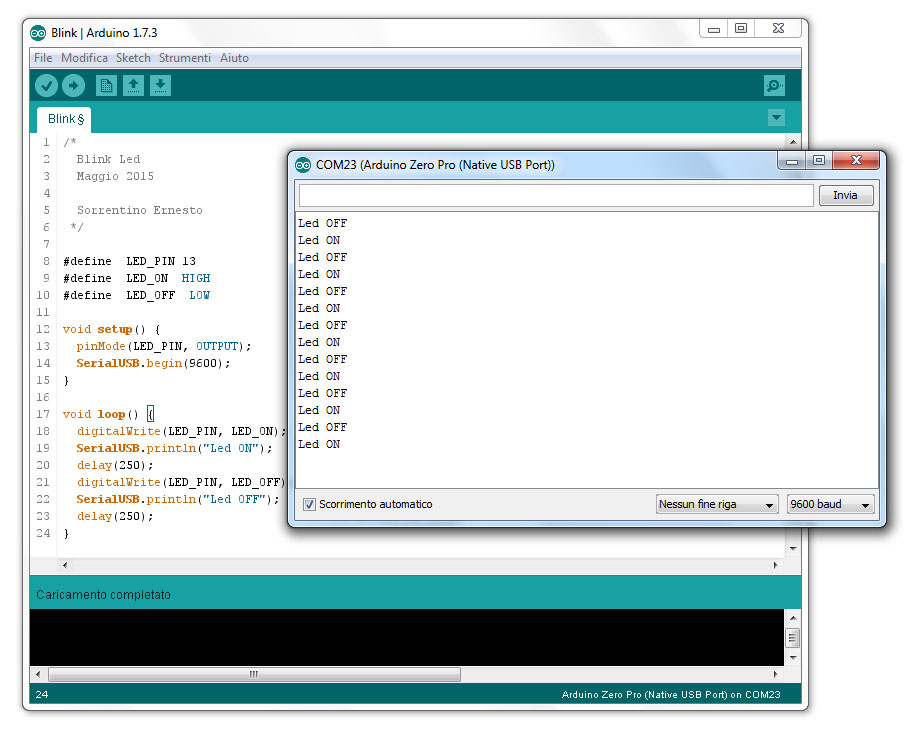This screenshot has height=738, width=913.
Task: Click the serial monitor text input field
Action: pos(556,195)
